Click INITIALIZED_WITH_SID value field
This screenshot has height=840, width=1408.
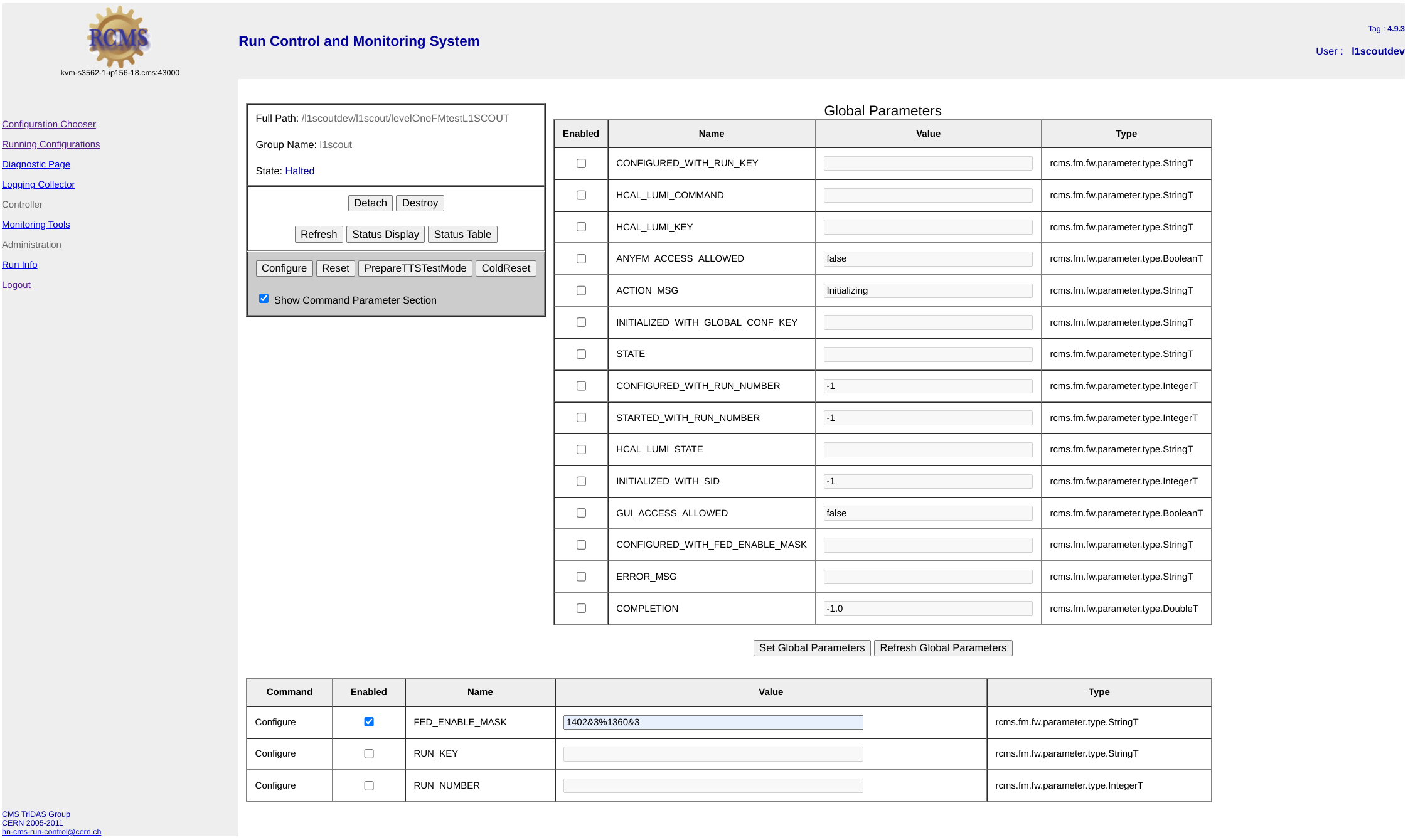click(928, 482)
